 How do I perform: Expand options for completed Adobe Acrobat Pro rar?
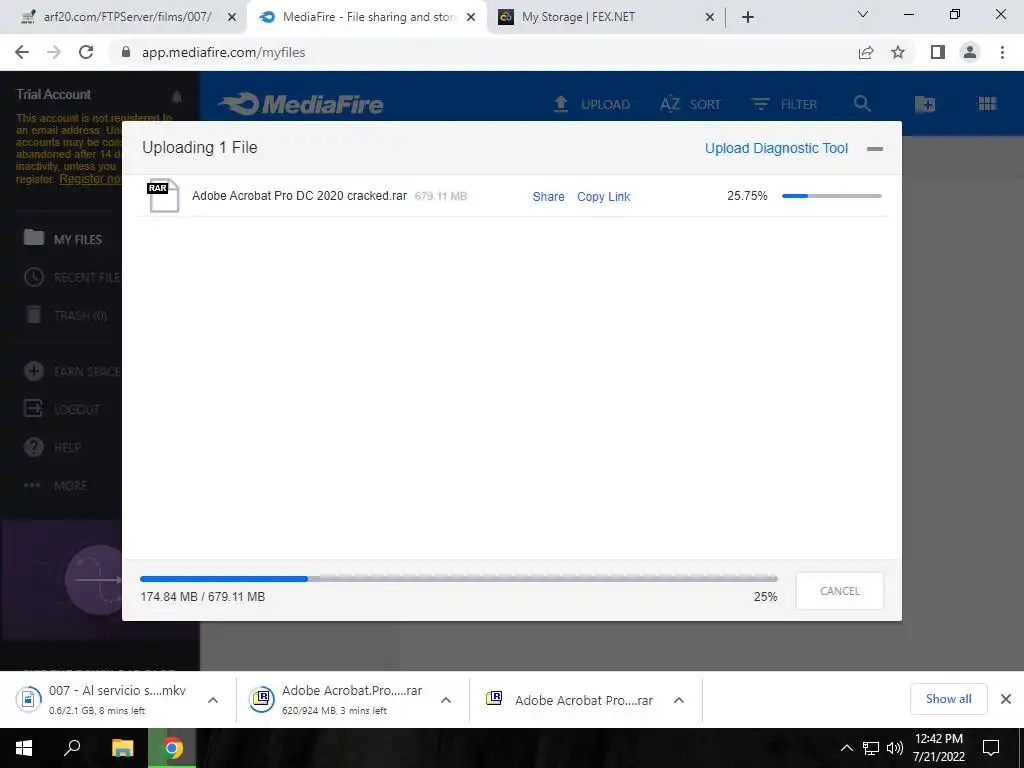[679, 700]
